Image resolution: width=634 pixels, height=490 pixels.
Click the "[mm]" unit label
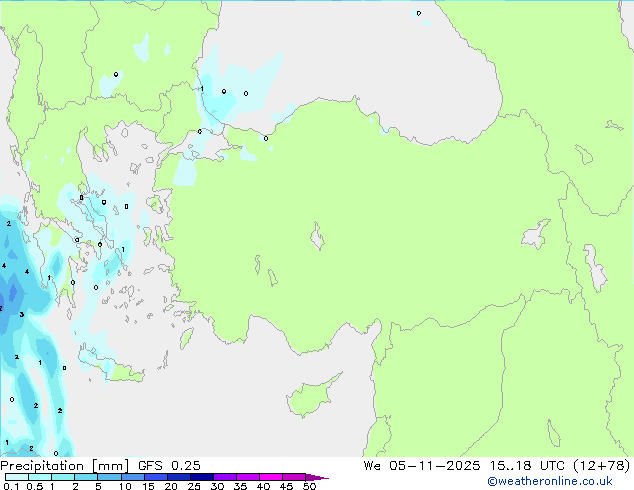coord(111,466)
